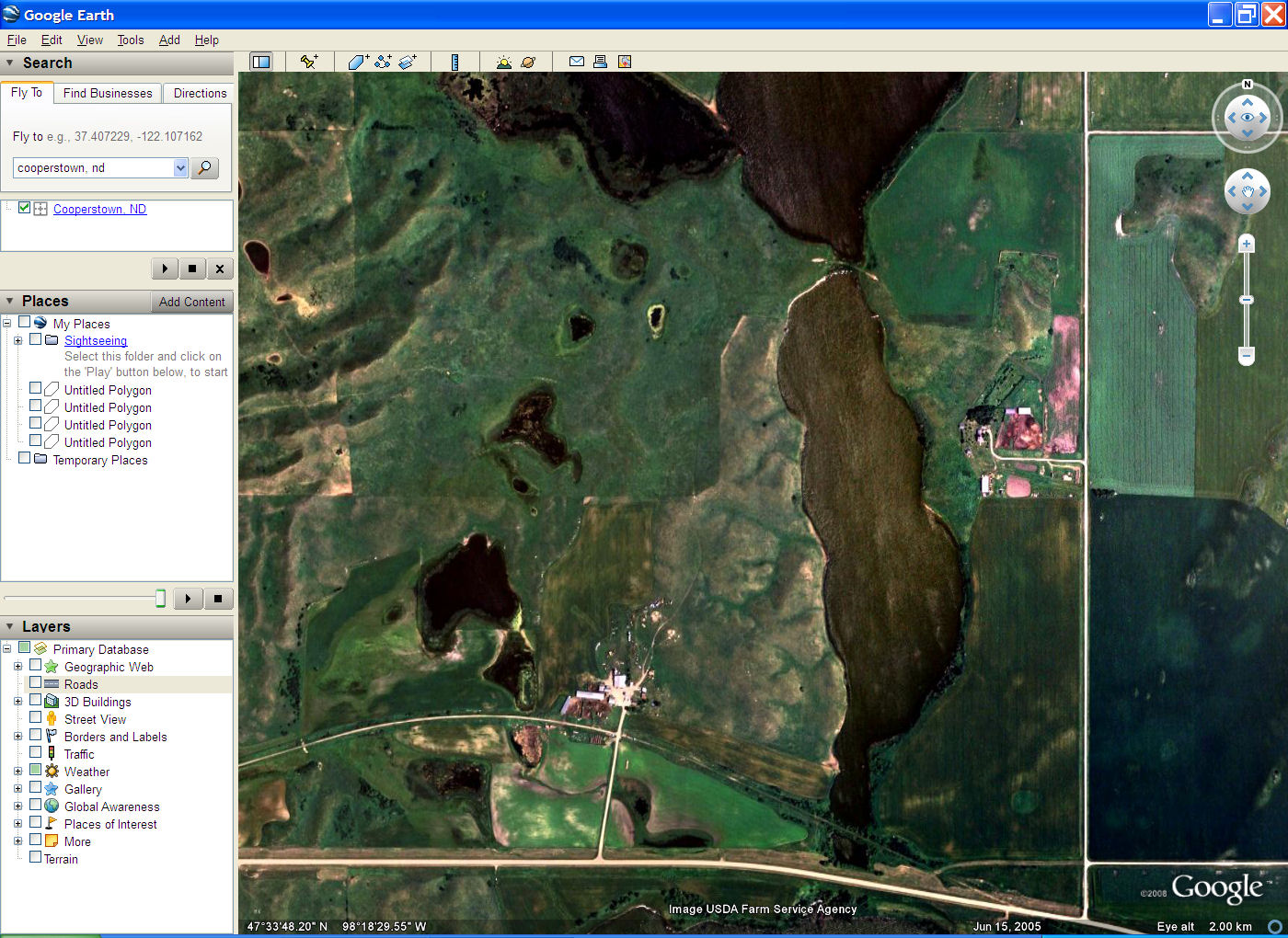Image resolution: width=1288 pixels, height=938 pixels.
Task: Switch to Sky mode with planet icon
Action: pos(528,62)
